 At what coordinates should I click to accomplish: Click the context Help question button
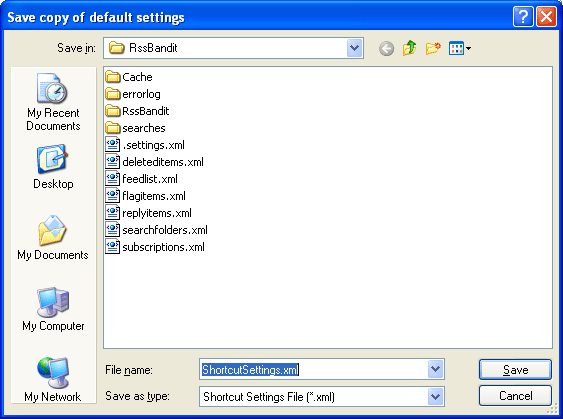coord(523,17)
